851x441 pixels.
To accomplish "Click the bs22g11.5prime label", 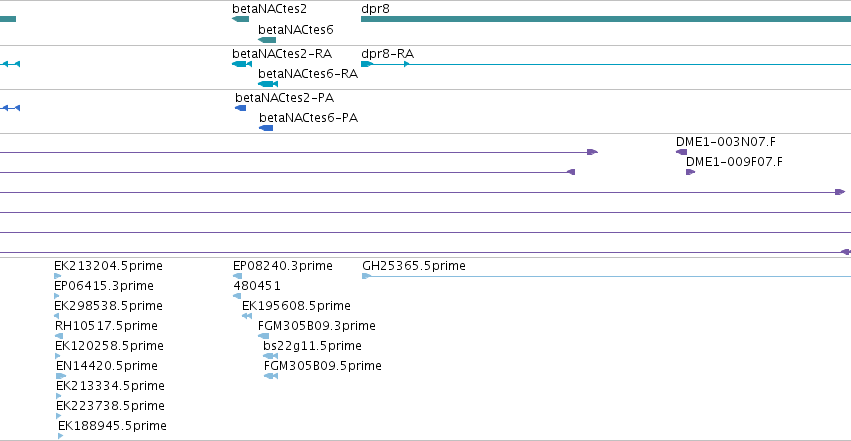I will [x=312, y=346].
